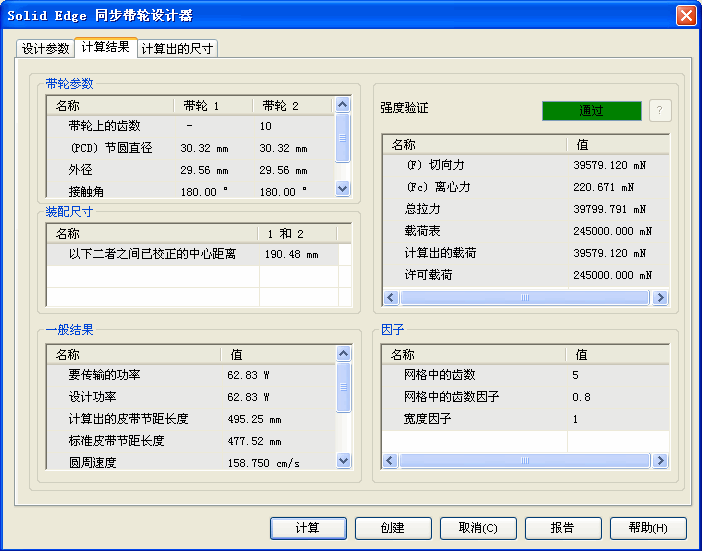This screenshot has width=702, height=551.
Task: Click the question mark help icon button
Action: [x=659, y=111]
